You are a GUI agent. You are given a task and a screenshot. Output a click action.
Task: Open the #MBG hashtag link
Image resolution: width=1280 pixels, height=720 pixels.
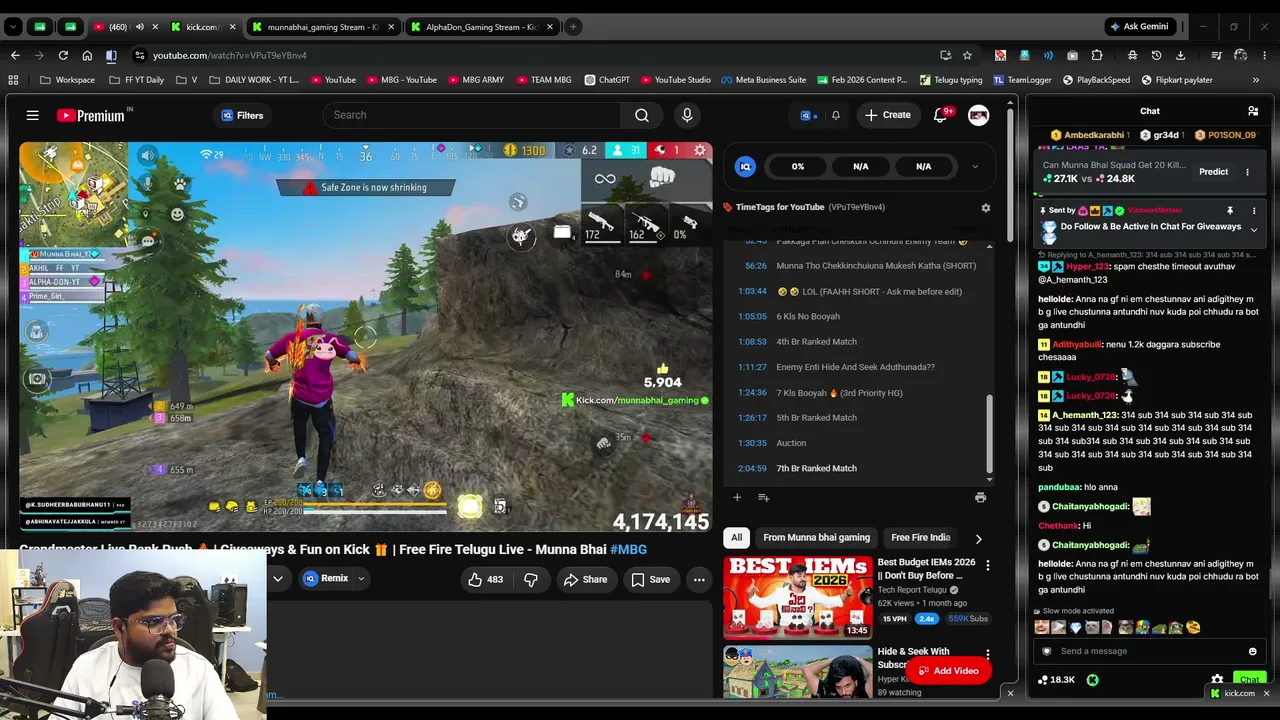coord(628,550)
